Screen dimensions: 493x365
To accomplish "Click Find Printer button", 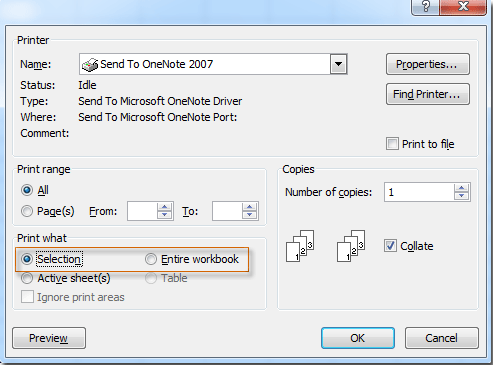I will (x=428, y=94).
